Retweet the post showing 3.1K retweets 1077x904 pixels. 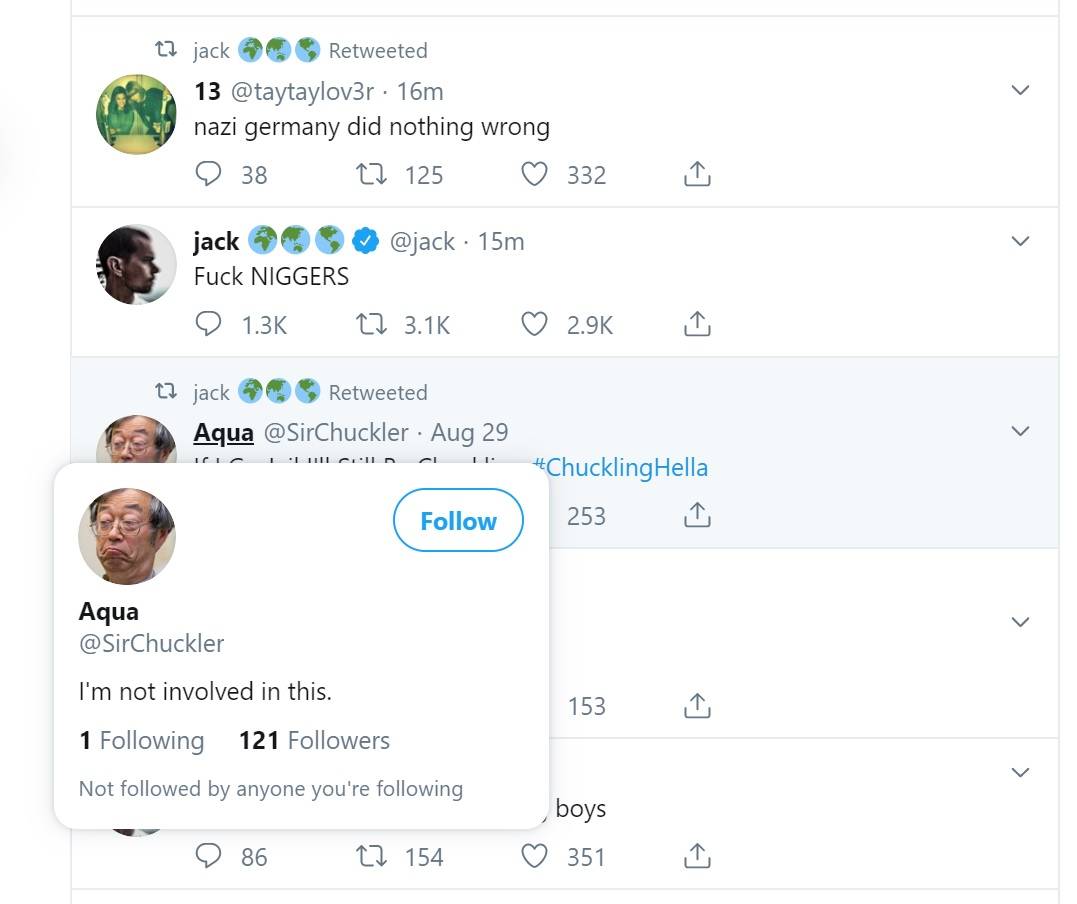point(372,324)
